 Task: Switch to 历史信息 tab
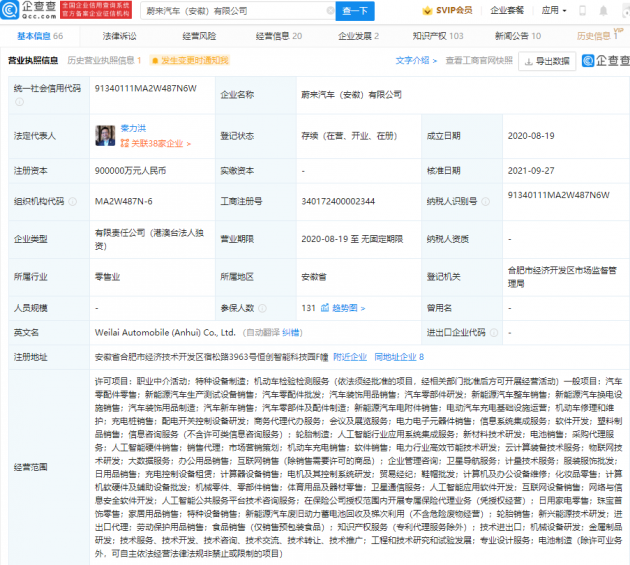coord(597,36)
